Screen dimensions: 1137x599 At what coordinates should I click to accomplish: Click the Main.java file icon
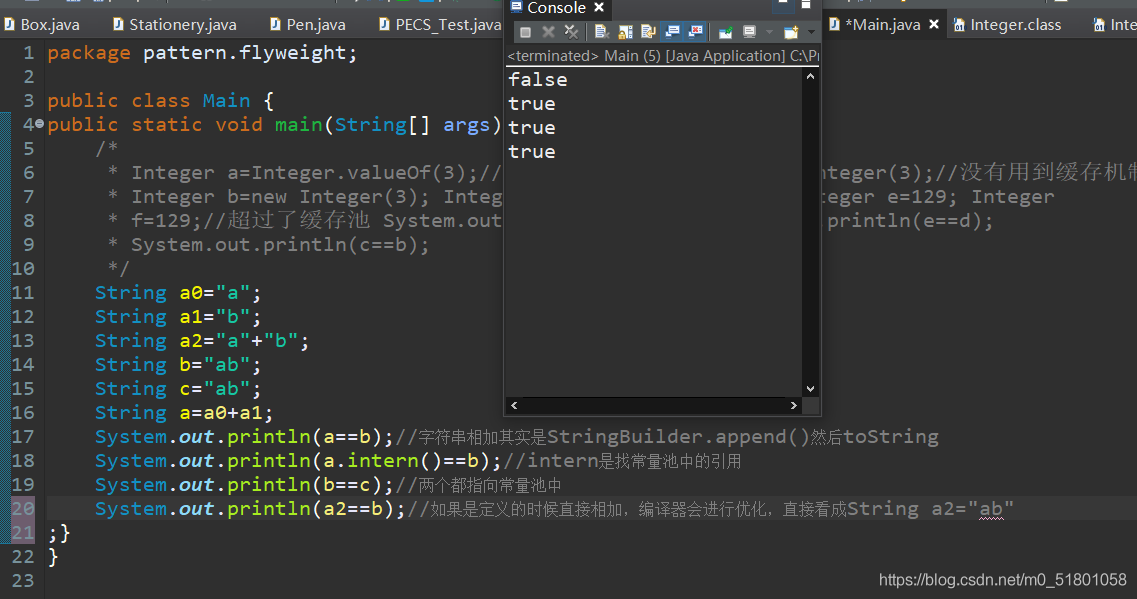click(x=835, y=25)
